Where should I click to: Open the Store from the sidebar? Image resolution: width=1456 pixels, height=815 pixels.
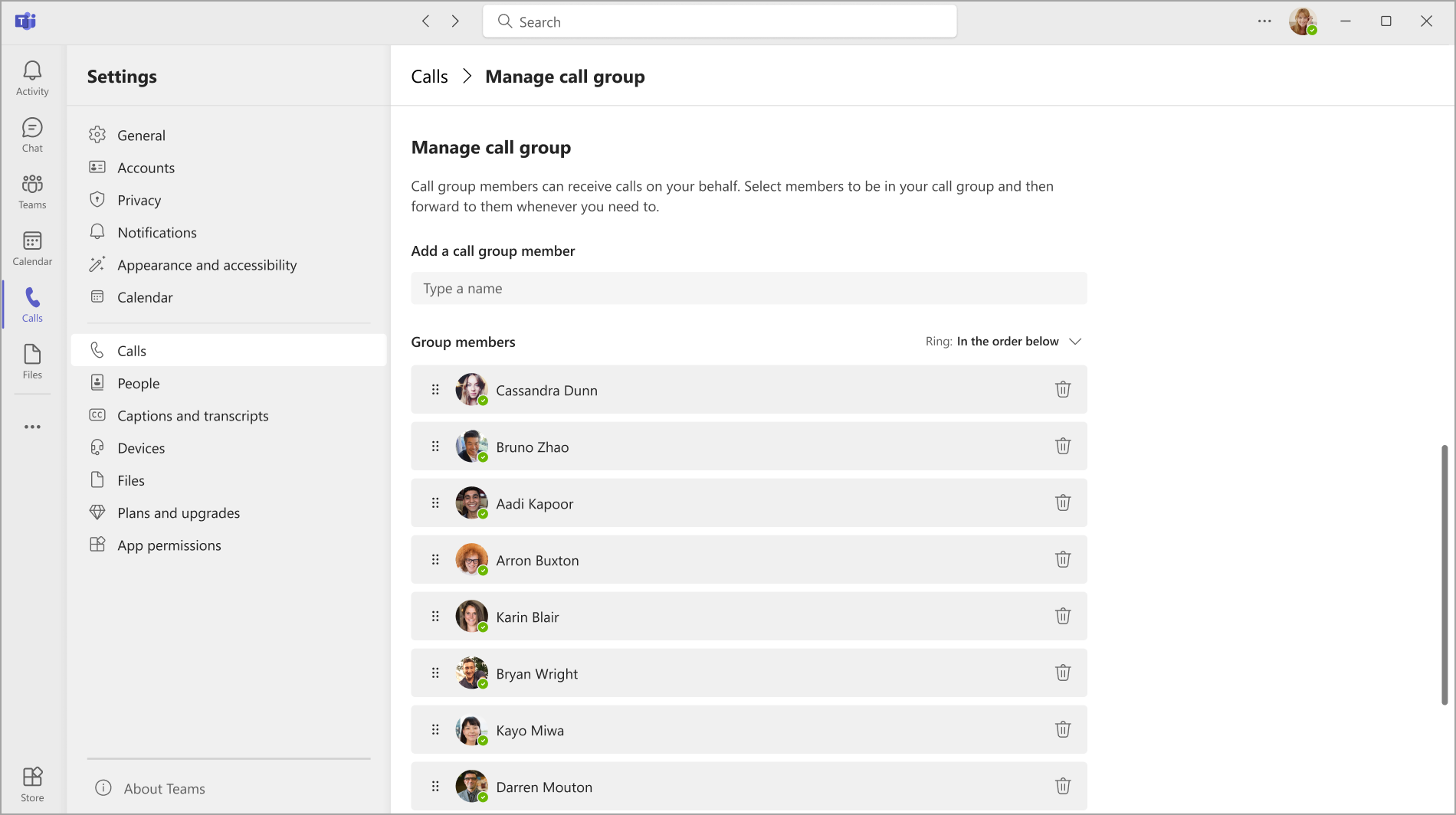point(32,781)
